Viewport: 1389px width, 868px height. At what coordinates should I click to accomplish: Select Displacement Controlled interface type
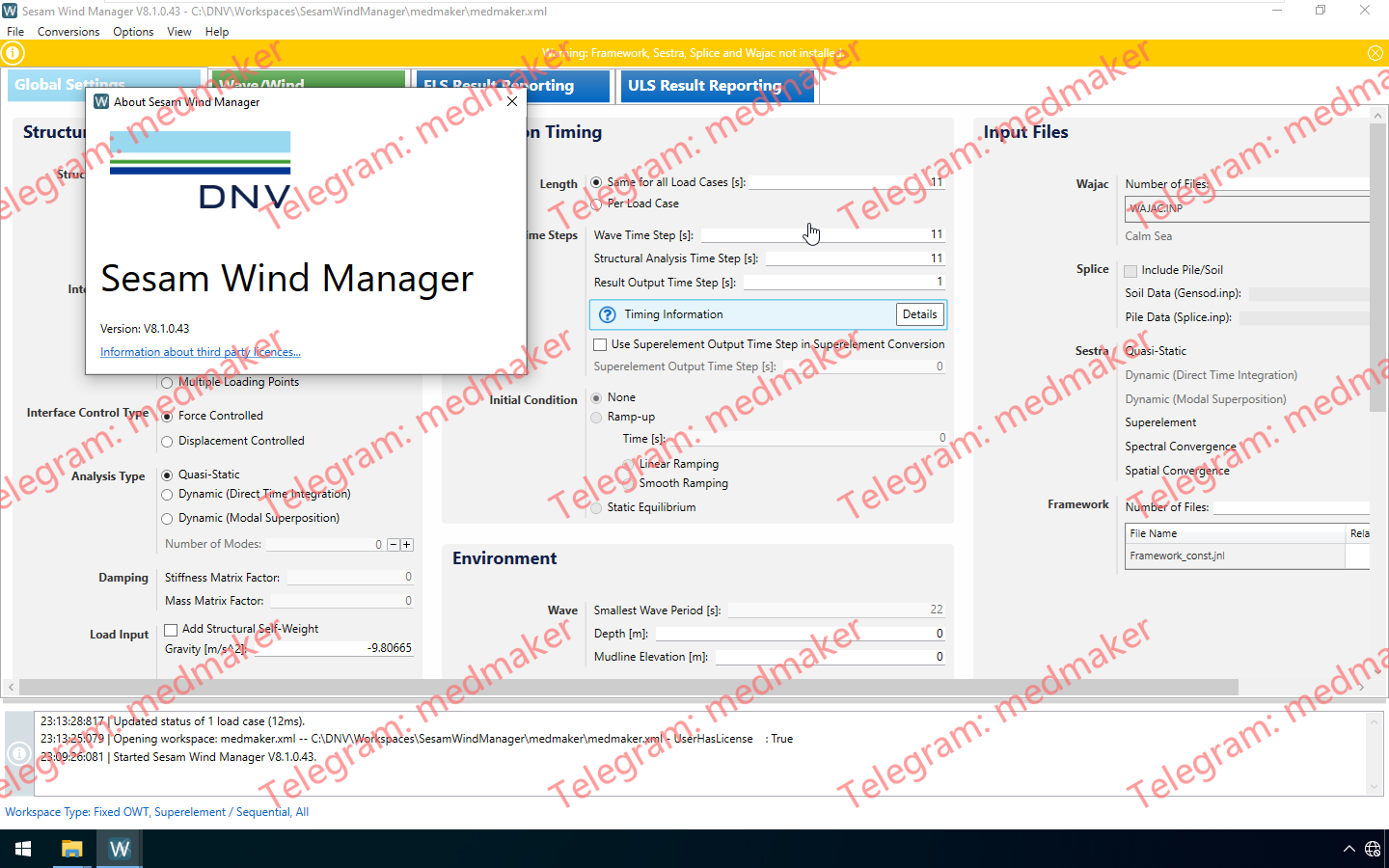click(x=167, y=441)
